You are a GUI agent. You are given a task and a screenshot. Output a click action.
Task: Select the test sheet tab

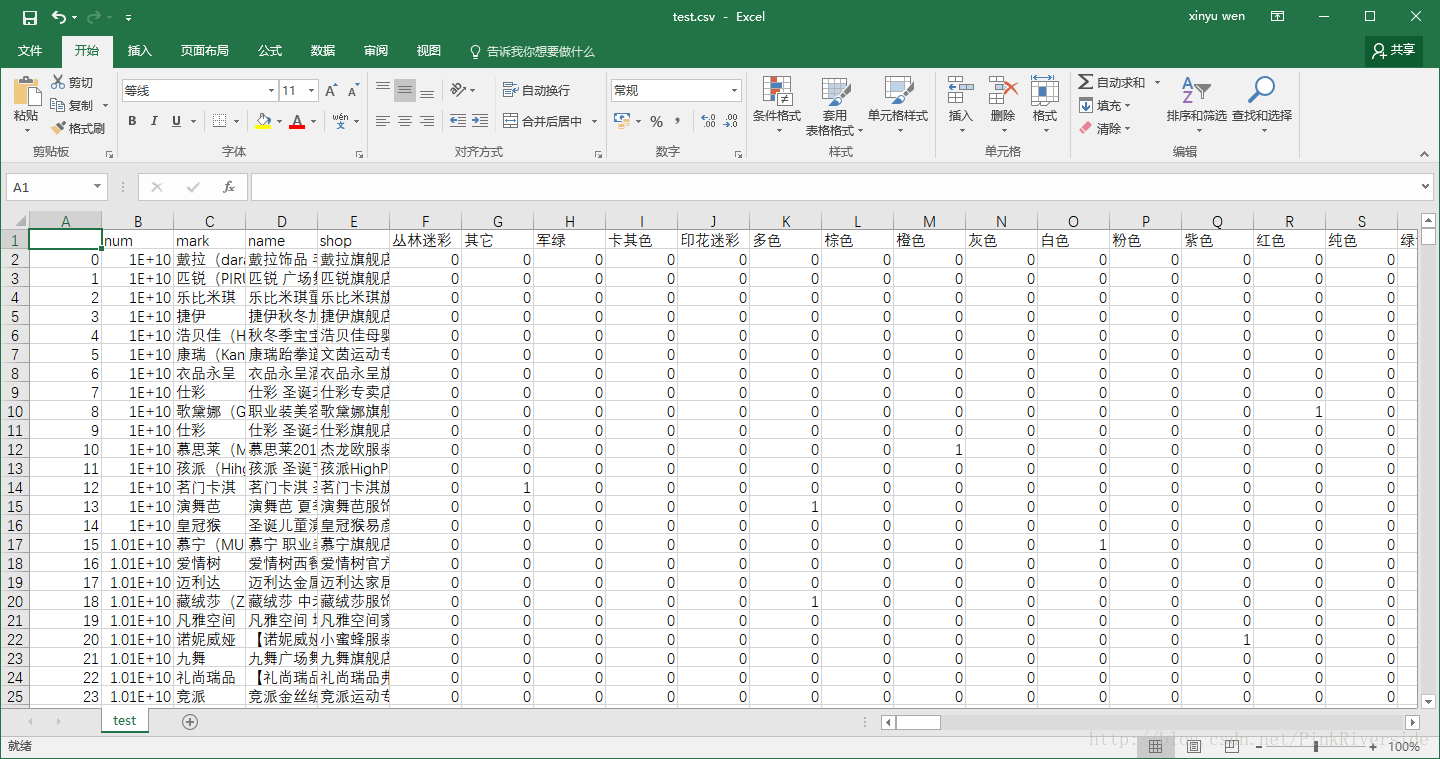click(124, 720)
